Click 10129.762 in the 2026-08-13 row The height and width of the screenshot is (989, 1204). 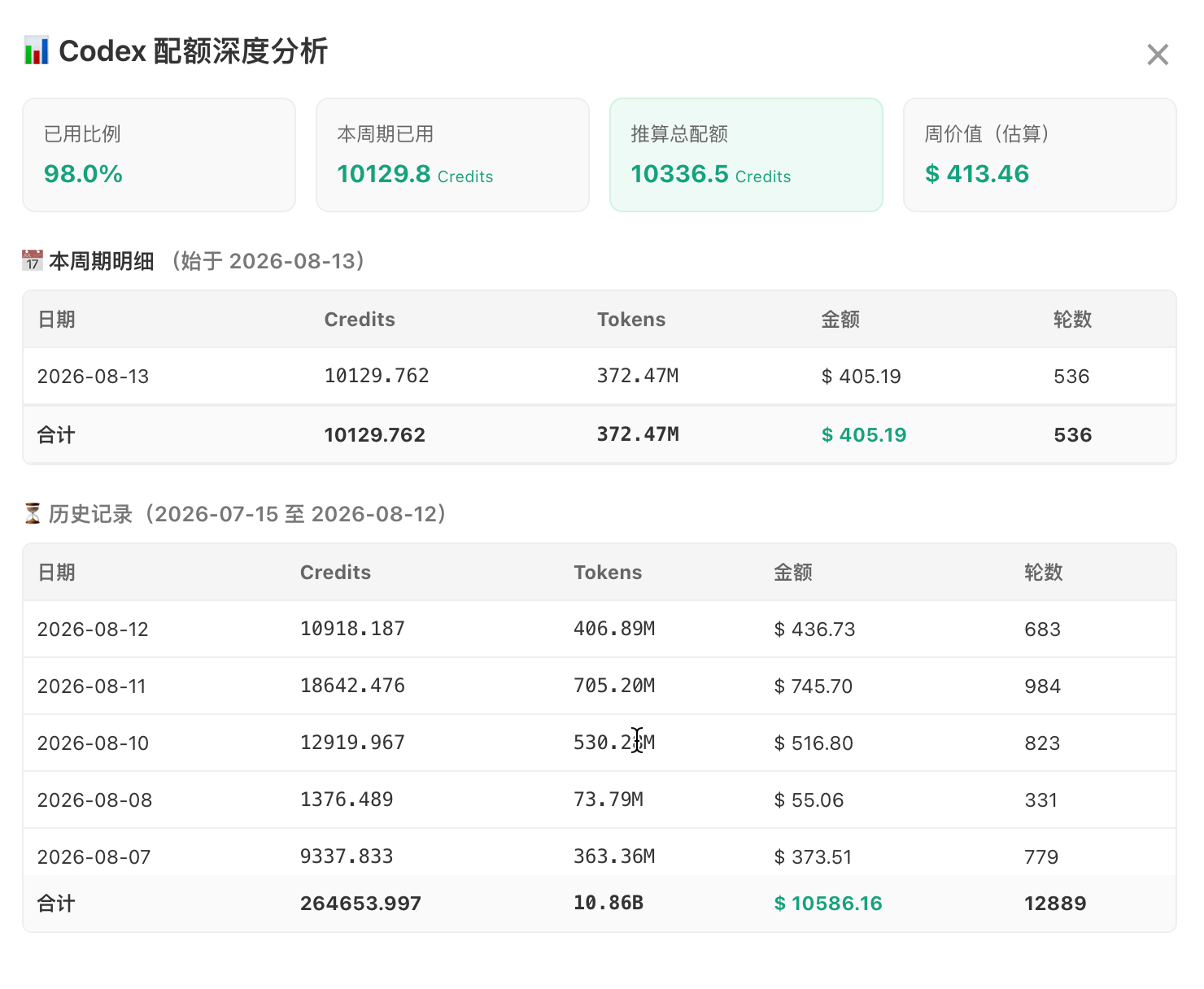pyautogui.click(x=377, y=376)
